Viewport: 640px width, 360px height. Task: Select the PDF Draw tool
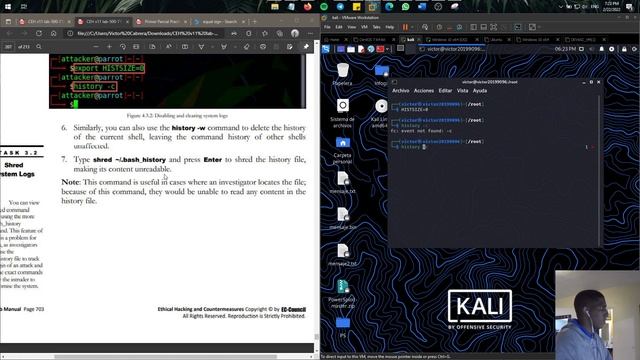(x=201, y=47)
